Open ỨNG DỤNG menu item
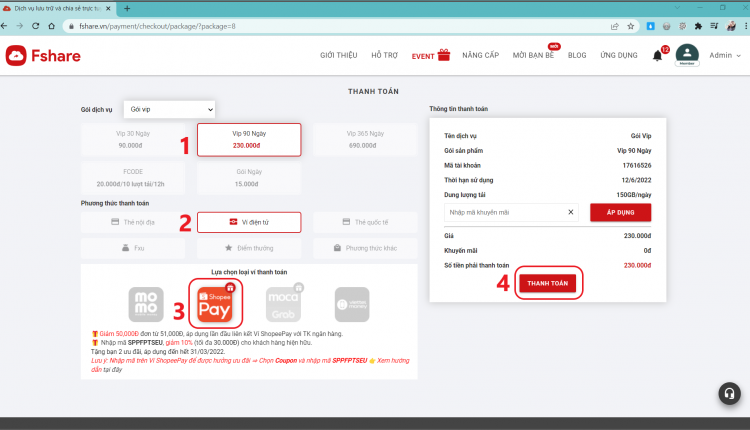The width and height of the screenshot is (750, 430). (x=619, y=55)
